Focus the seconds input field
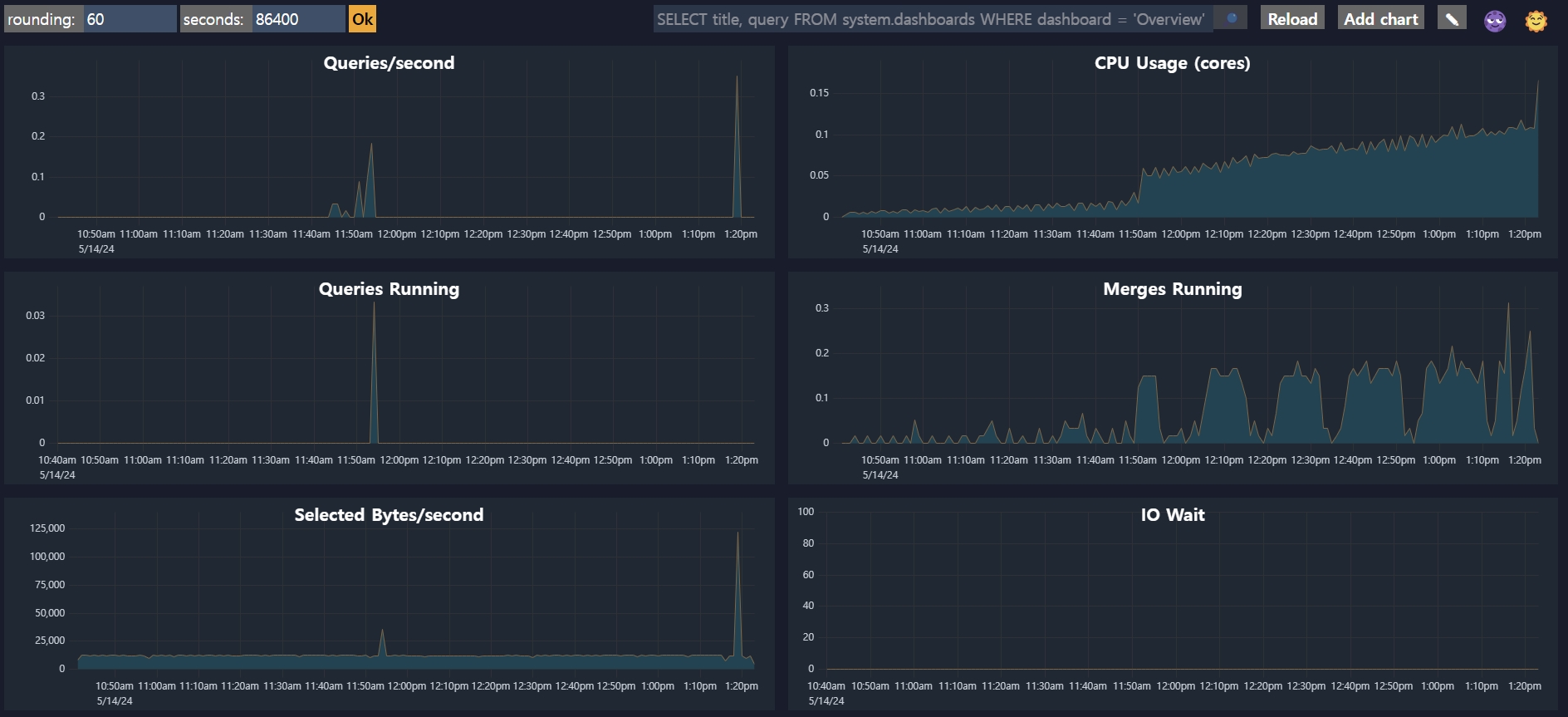This screenshot has width=1568, height=717. (297, 19)
